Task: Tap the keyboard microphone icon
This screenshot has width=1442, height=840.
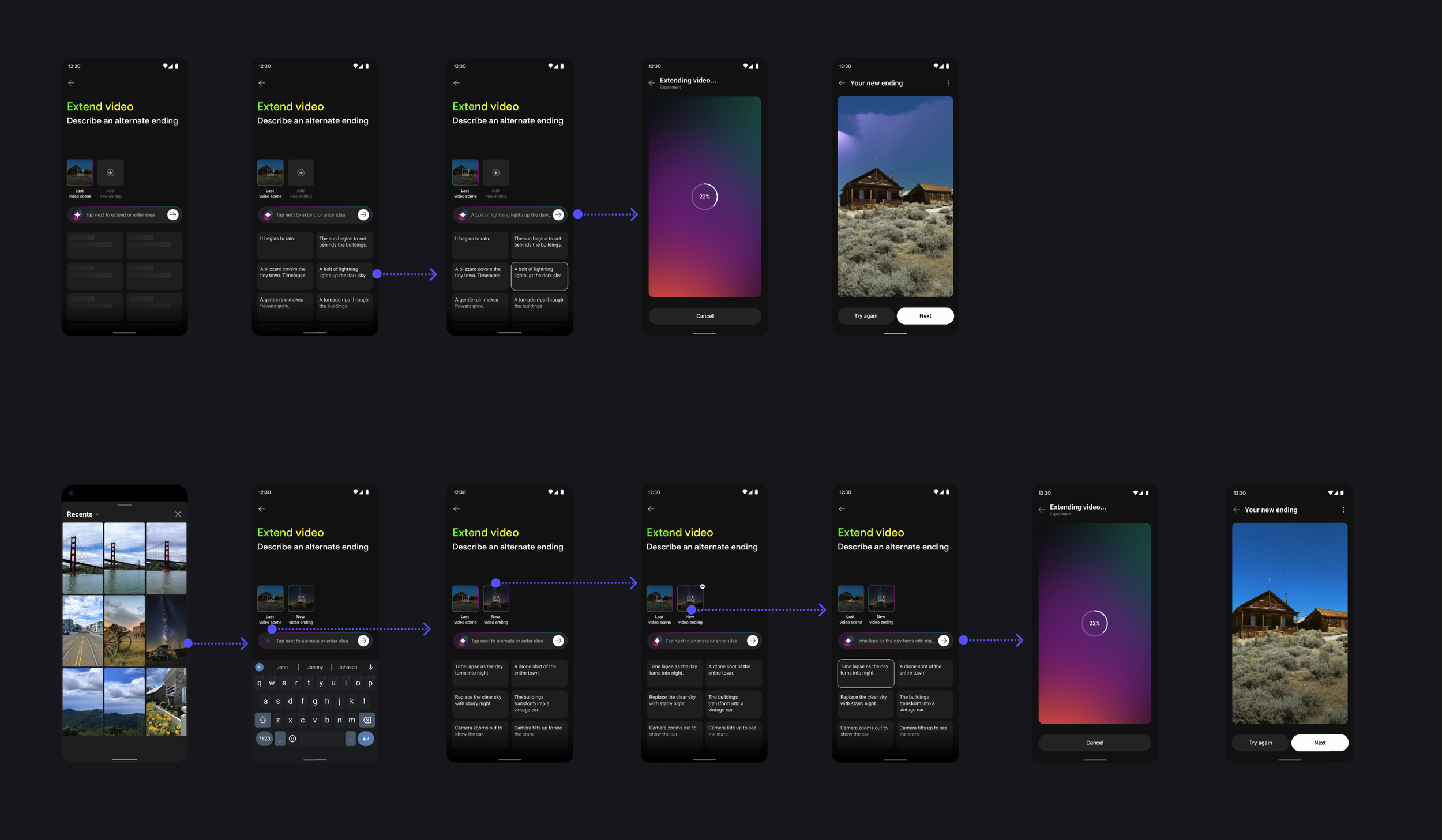Action: tap(370, 667)
